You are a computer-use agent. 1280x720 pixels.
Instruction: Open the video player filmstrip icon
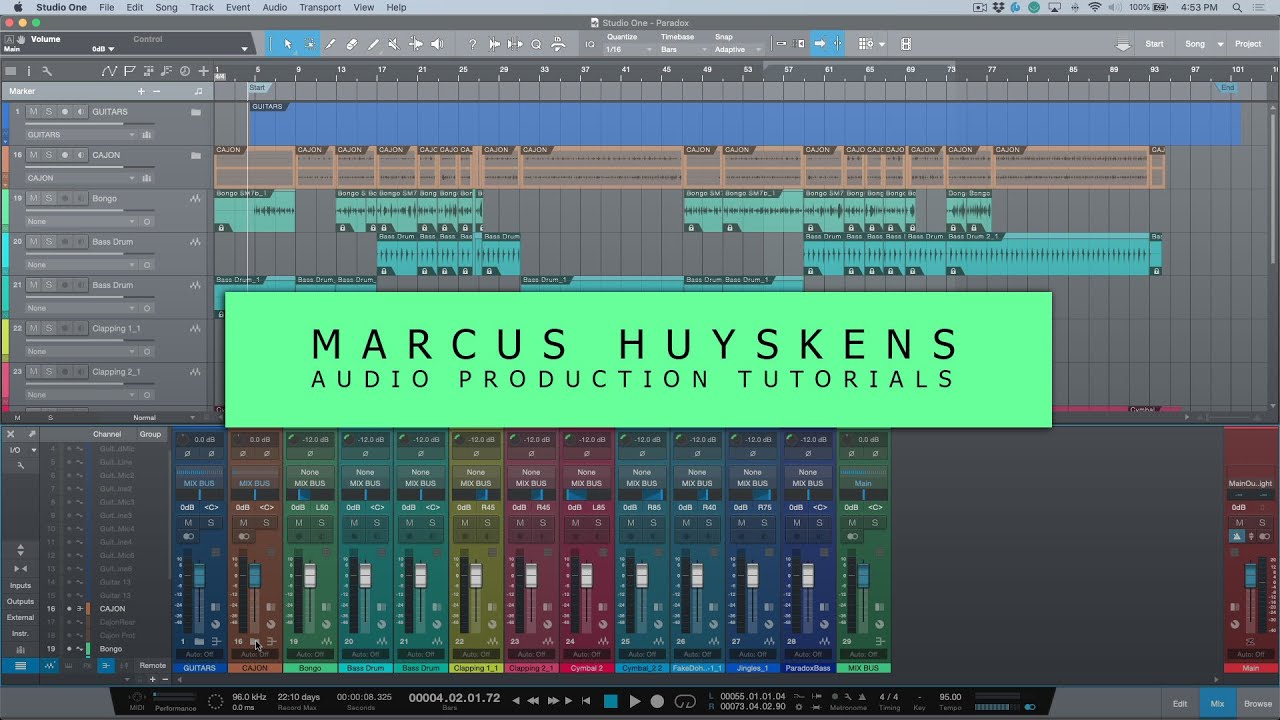point(906,44)
